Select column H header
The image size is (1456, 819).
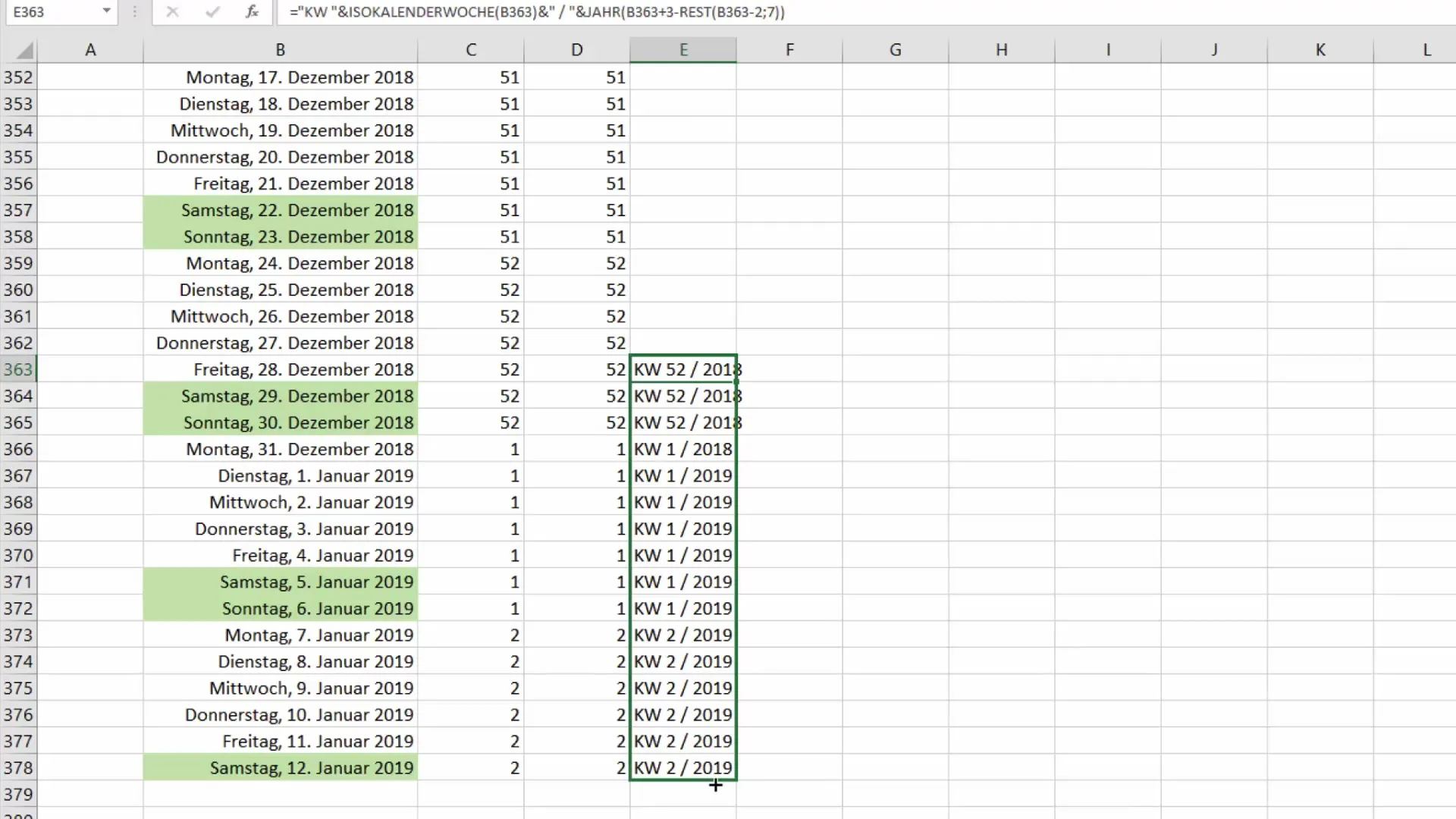1002,50
